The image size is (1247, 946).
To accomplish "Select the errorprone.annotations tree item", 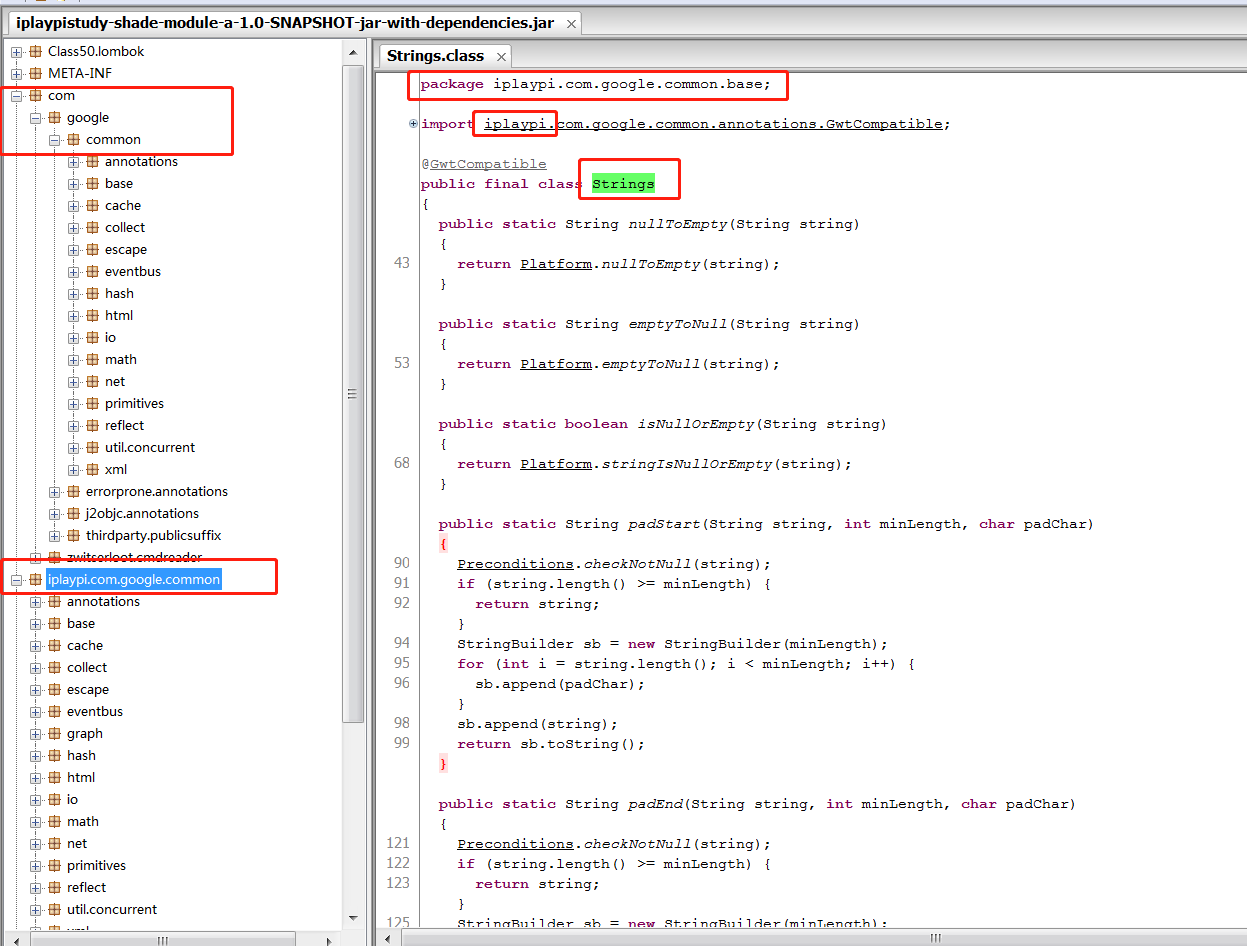I will pos(156,491).
